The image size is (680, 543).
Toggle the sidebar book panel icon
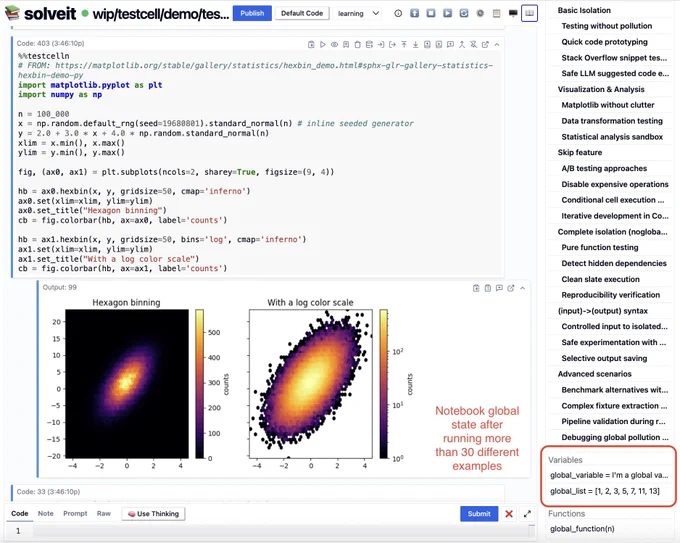click(530, 13)
